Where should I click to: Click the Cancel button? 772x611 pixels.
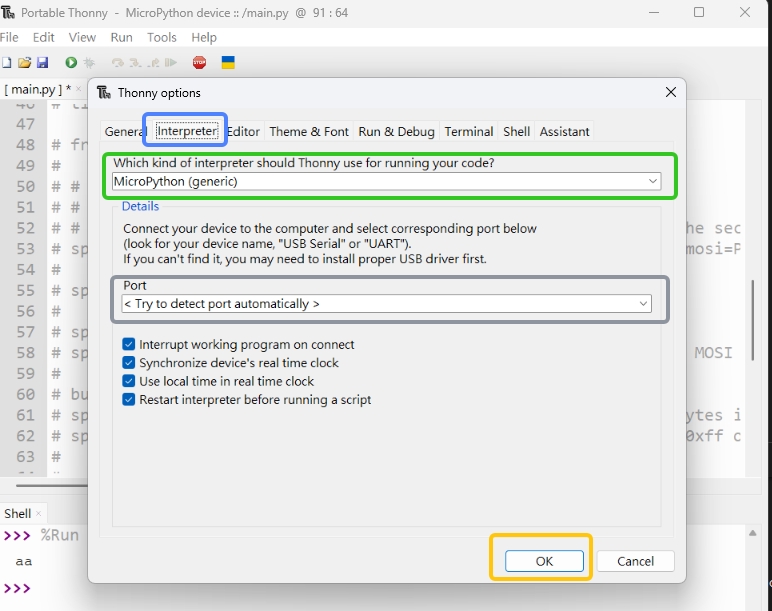[x=635, y=561]
